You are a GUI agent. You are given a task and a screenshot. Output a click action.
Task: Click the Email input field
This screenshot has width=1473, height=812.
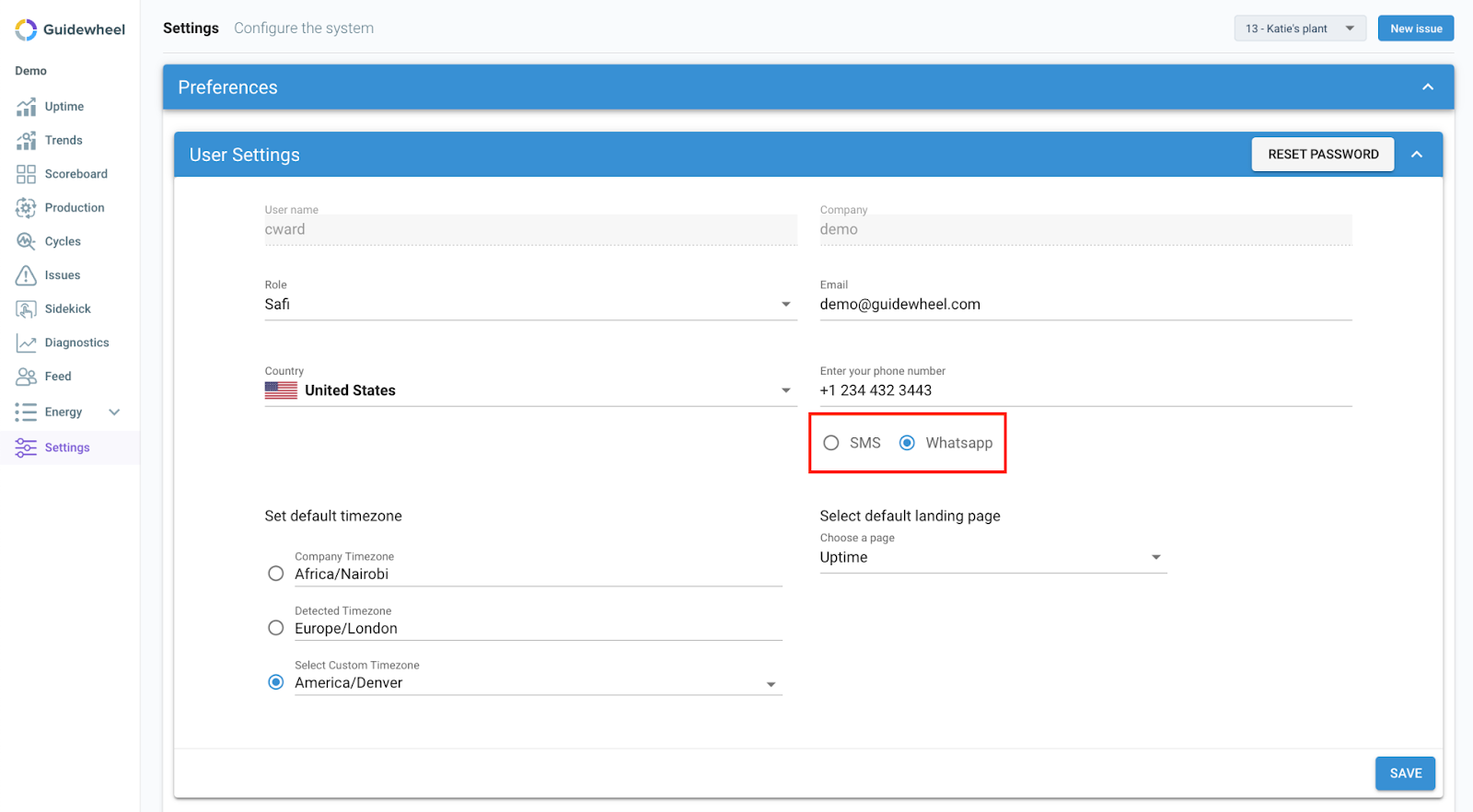coord(1085,305)
